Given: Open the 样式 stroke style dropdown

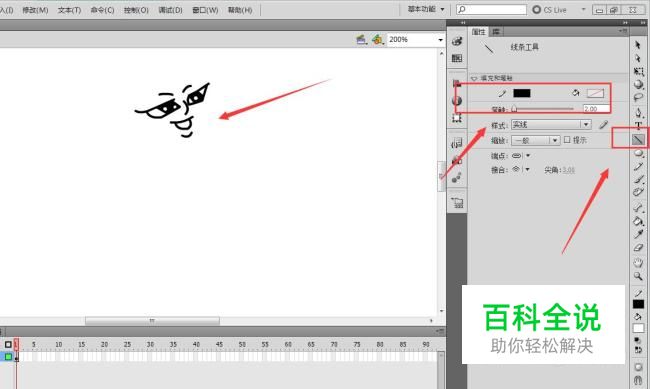Looking at the screenshot, I should [551, 124].
